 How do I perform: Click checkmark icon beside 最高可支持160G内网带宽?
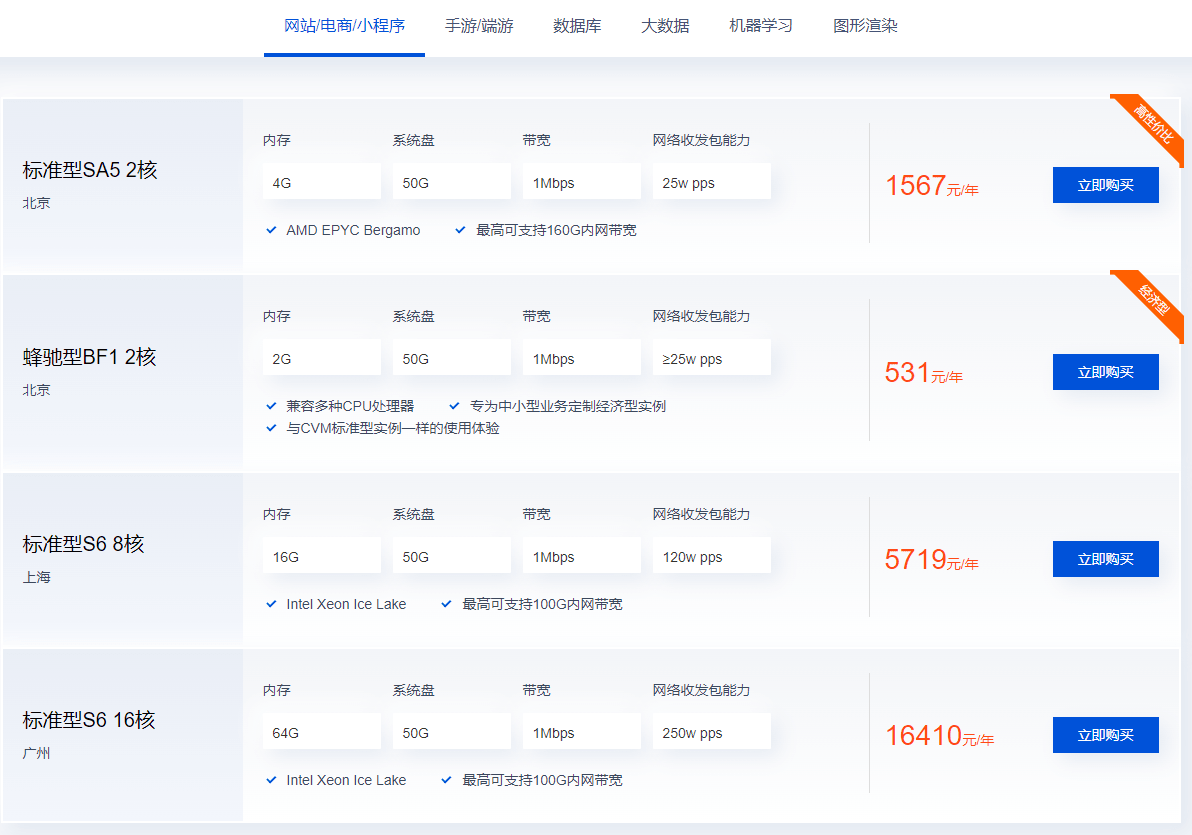point(460,230)
